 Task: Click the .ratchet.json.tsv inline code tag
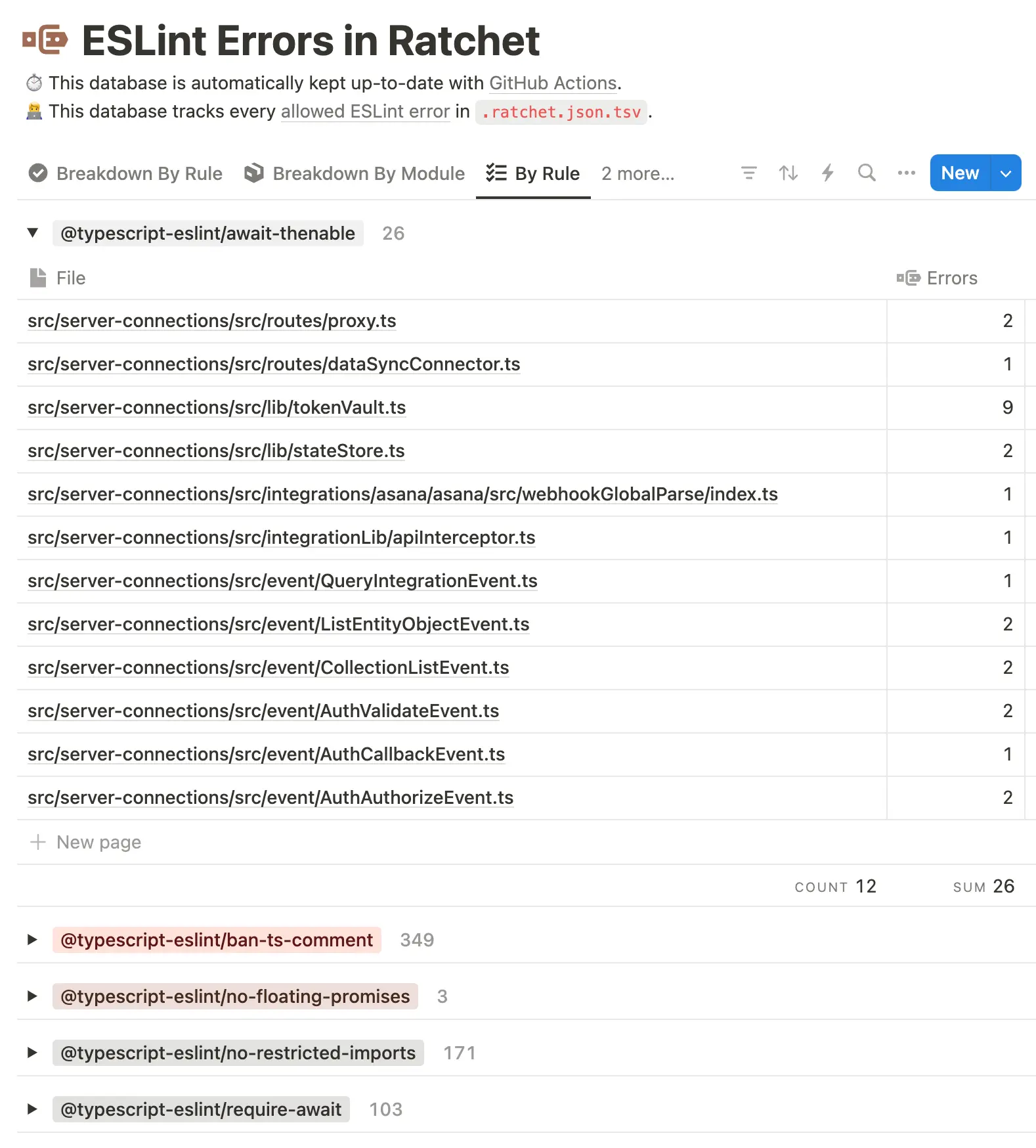(561, 112)
